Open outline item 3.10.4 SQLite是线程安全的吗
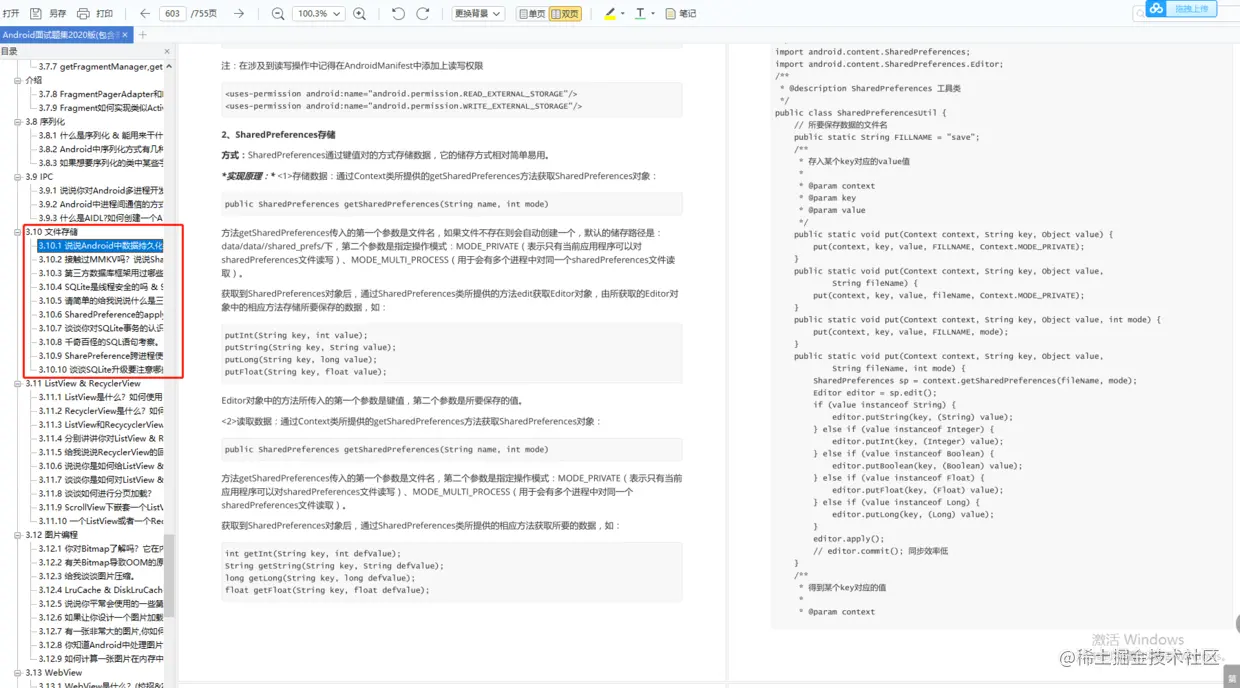 click(x=100, y=287)
